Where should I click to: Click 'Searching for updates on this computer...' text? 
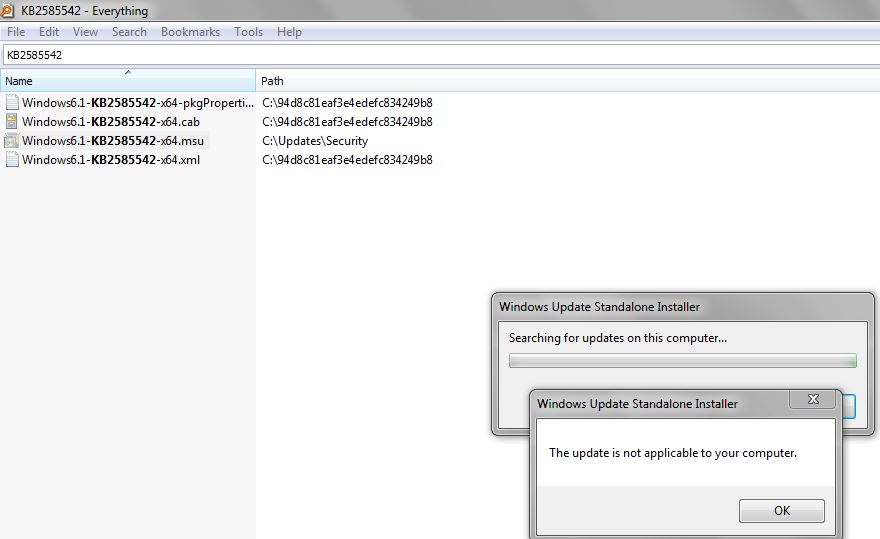[618, 338]
